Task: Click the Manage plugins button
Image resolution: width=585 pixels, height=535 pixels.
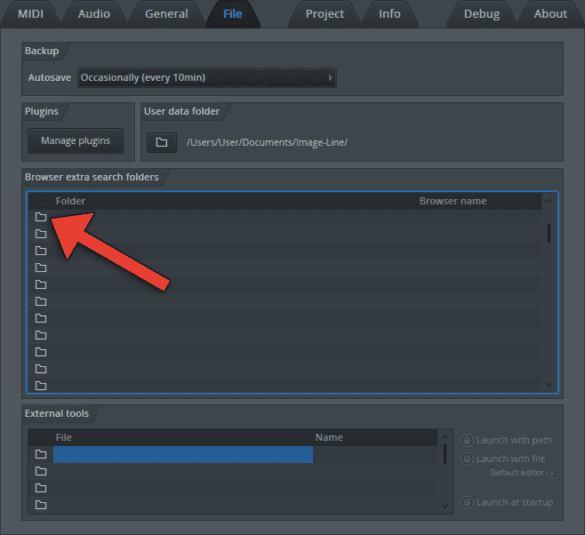Action: click(x=75, y=141)
